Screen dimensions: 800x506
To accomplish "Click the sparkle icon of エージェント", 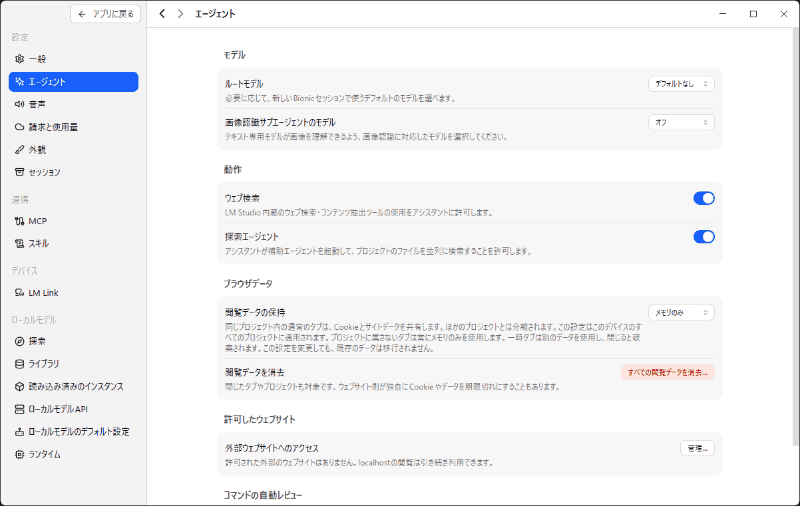I will click(x=19, y=82).
